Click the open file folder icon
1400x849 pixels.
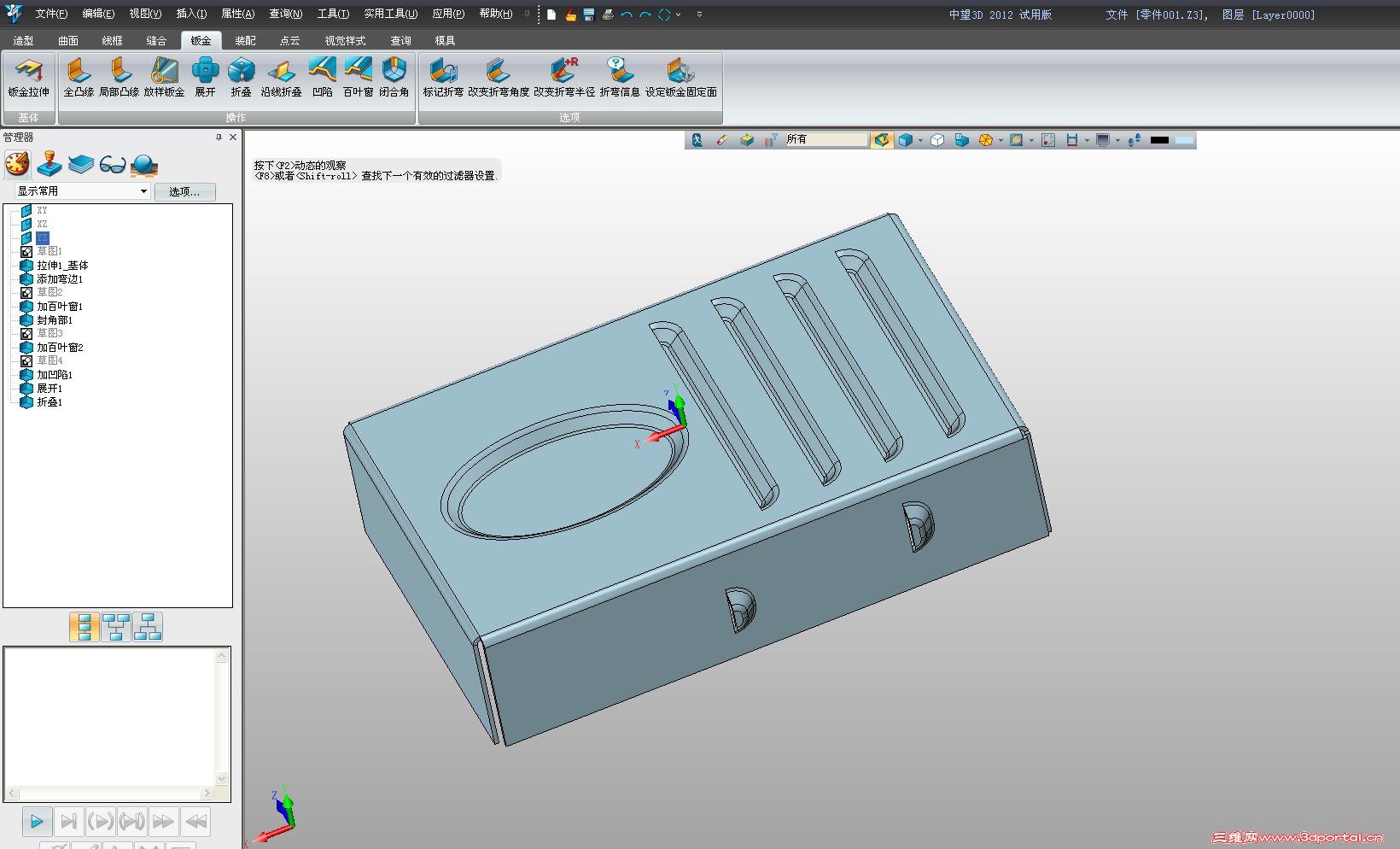pyautogui.click(x=570, y=15)
